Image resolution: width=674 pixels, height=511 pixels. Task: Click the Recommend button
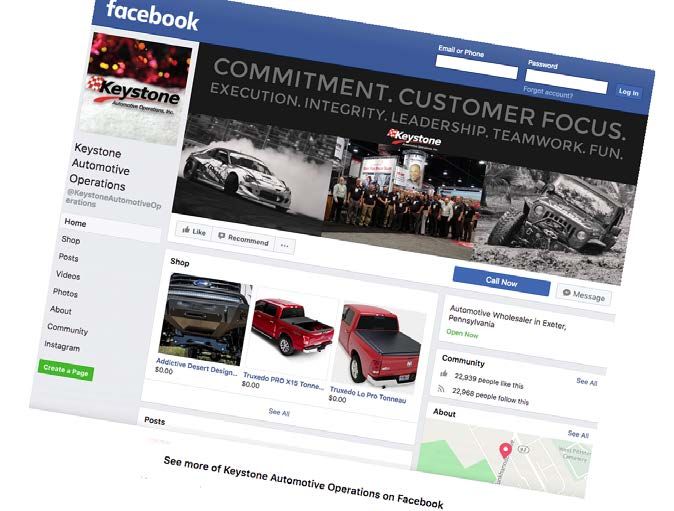[x=244, y=239]
